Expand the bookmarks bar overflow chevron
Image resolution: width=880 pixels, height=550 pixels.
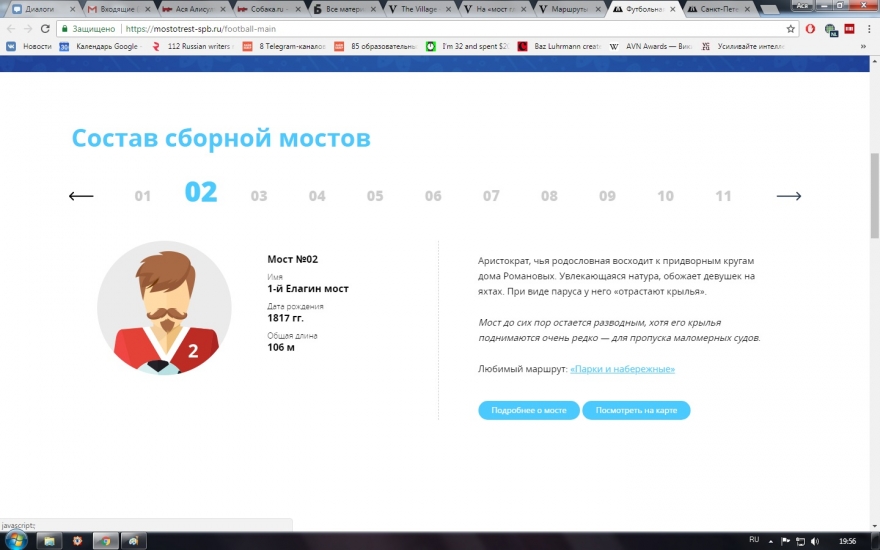[863, 46]
